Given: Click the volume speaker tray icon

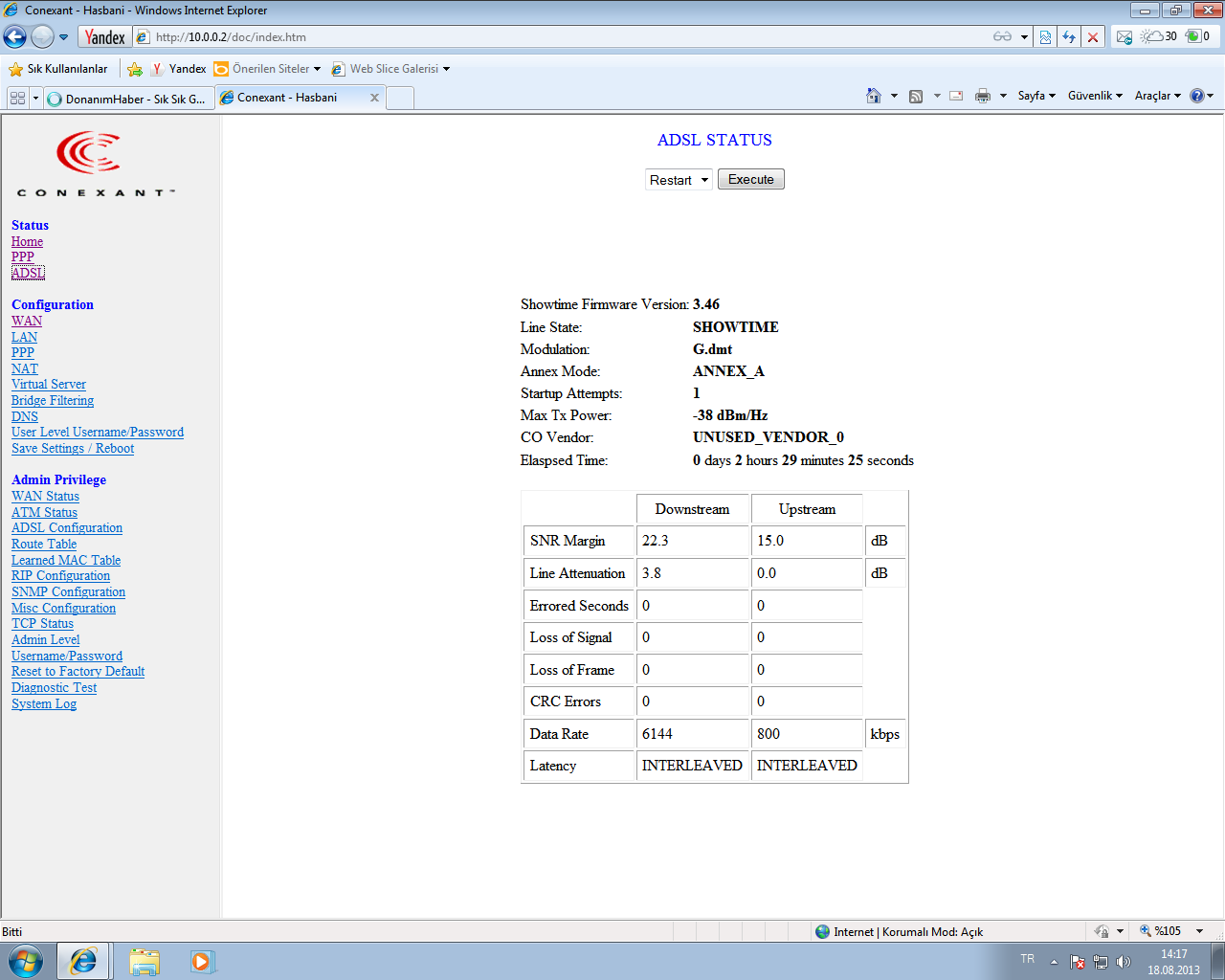Looking at the screenshot, I should pos(1124,962).
